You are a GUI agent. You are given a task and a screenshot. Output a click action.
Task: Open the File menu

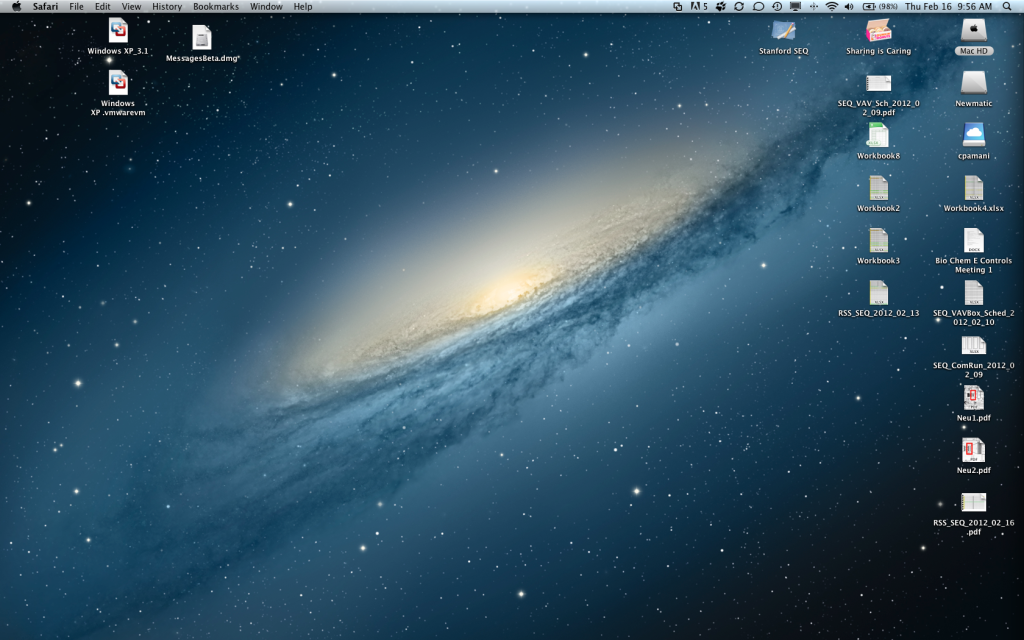[76, 7]
